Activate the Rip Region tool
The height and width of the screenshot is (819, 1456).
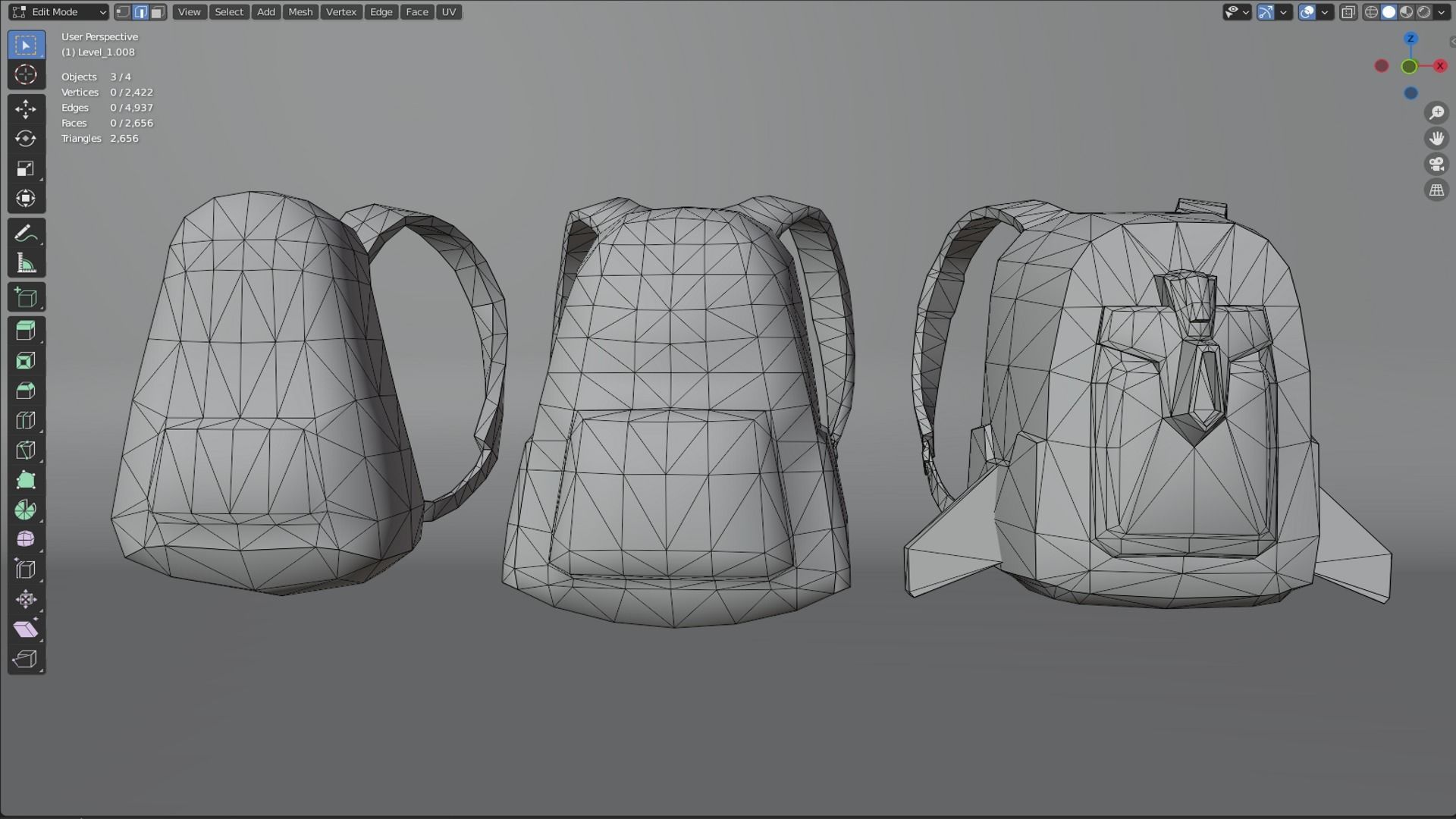26,658
